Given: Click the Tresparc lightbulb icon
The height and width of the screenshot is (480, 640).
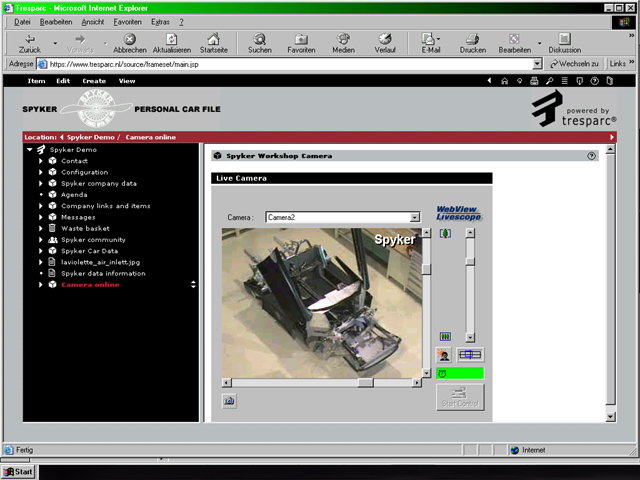Looking at the screenshot, I should (x=519, y=81).
